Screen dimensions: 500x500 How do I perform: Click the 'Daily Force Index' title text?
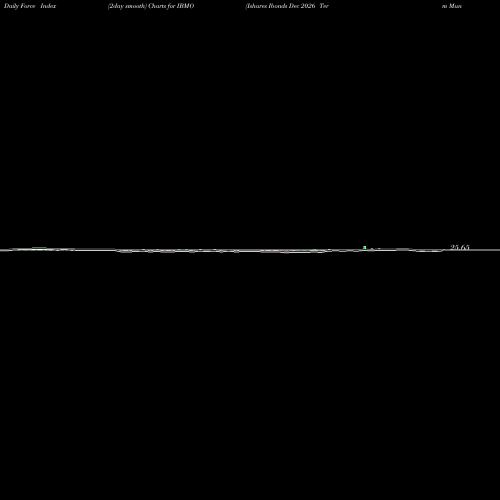coord(30,6)
